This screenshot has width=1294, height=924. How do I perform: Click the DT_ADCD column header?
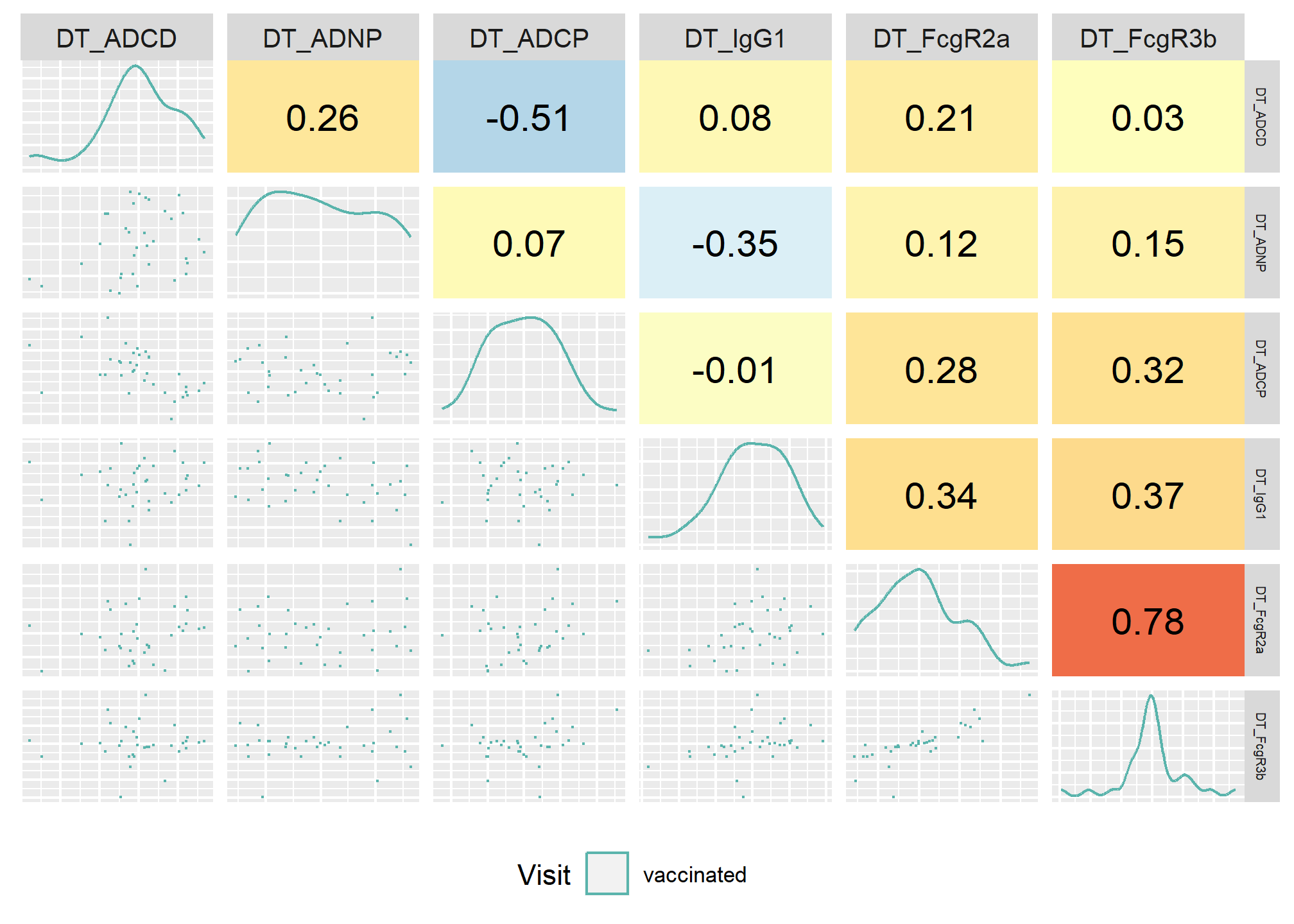point(117,37)
